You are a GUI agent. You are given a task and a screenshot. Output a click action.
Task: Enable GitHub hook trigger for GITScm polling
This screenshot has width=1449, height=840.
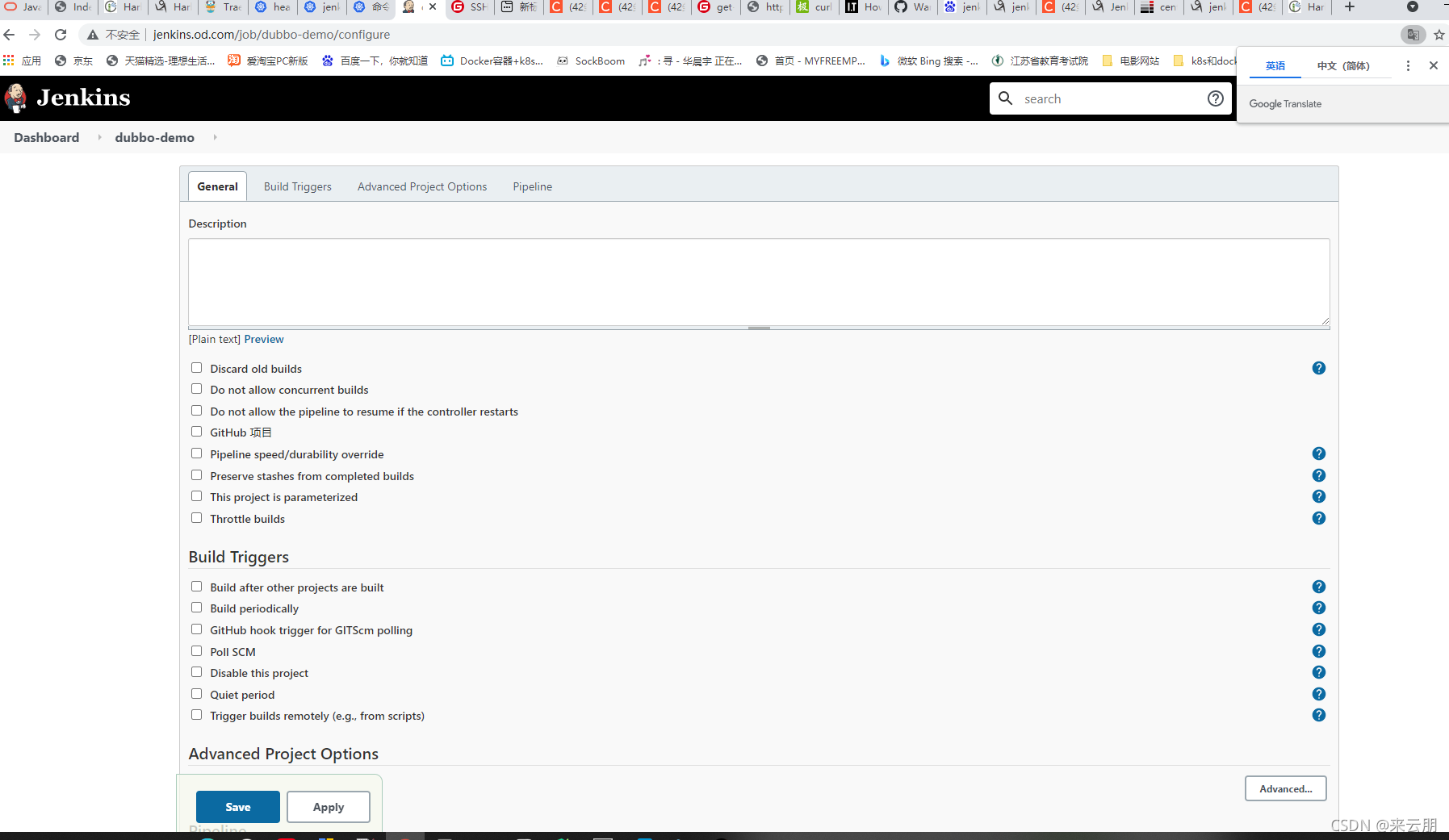(196, 629)
